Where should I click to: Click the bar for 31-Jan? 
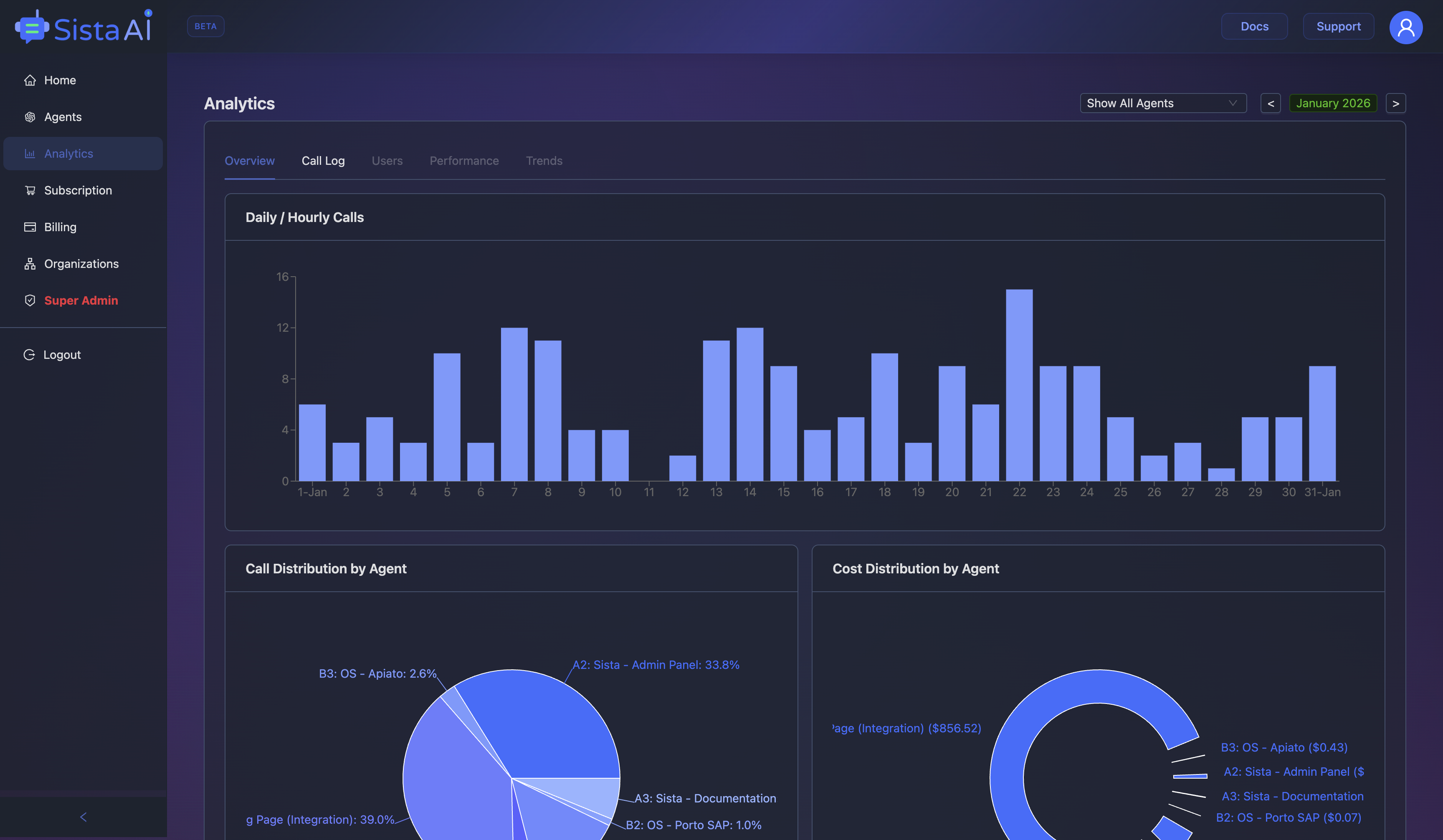(x=1322, y=424)
